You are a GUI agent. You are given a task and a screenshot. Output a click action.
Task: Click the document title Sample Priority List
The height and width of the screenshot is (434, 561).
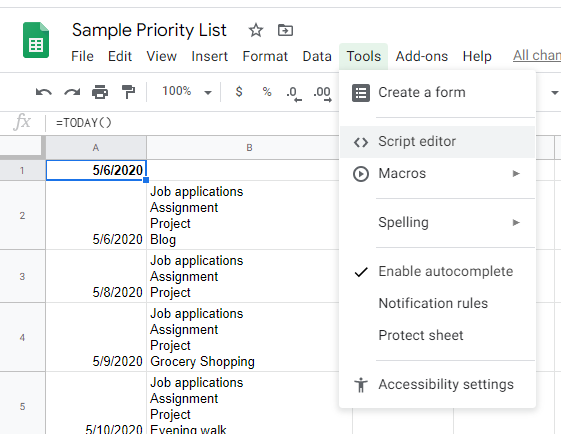tap(149, 30)
